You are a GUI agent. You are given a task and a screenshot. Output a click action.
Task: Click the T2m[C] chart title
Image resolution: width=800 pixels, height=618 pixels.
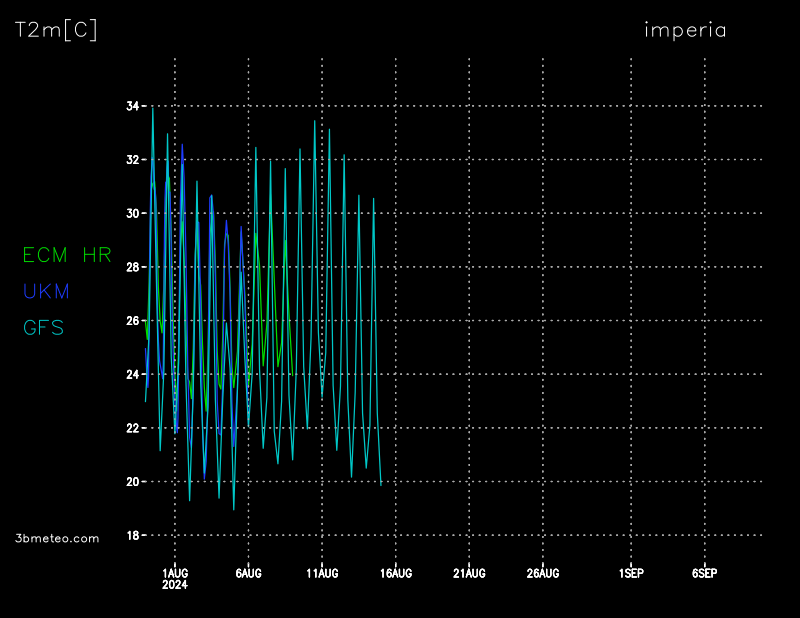coord(56,31)
